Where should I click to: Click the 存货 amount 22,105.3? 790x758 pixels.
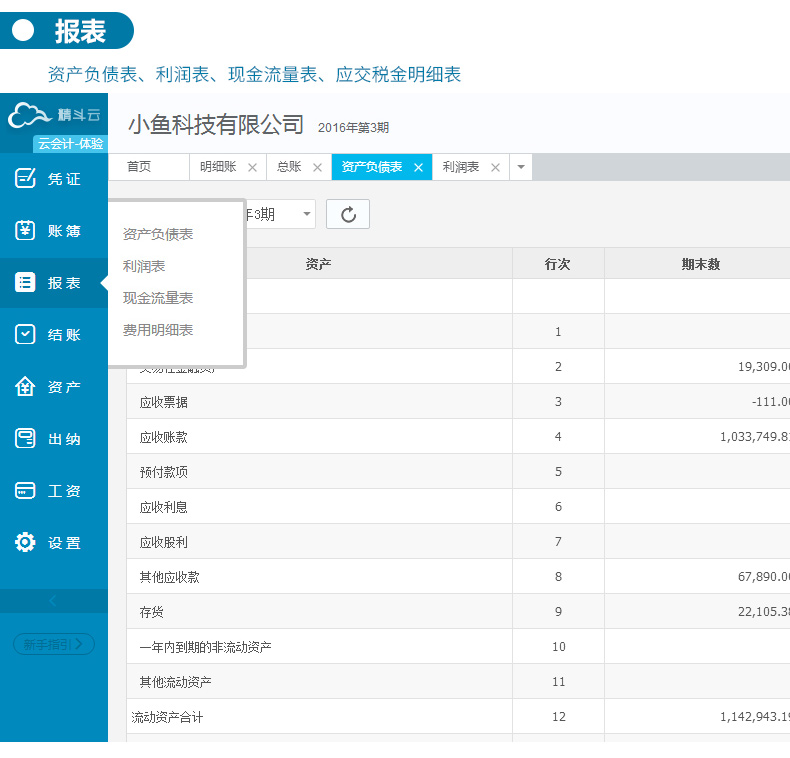pyautogui.click(x=764, y=612)
